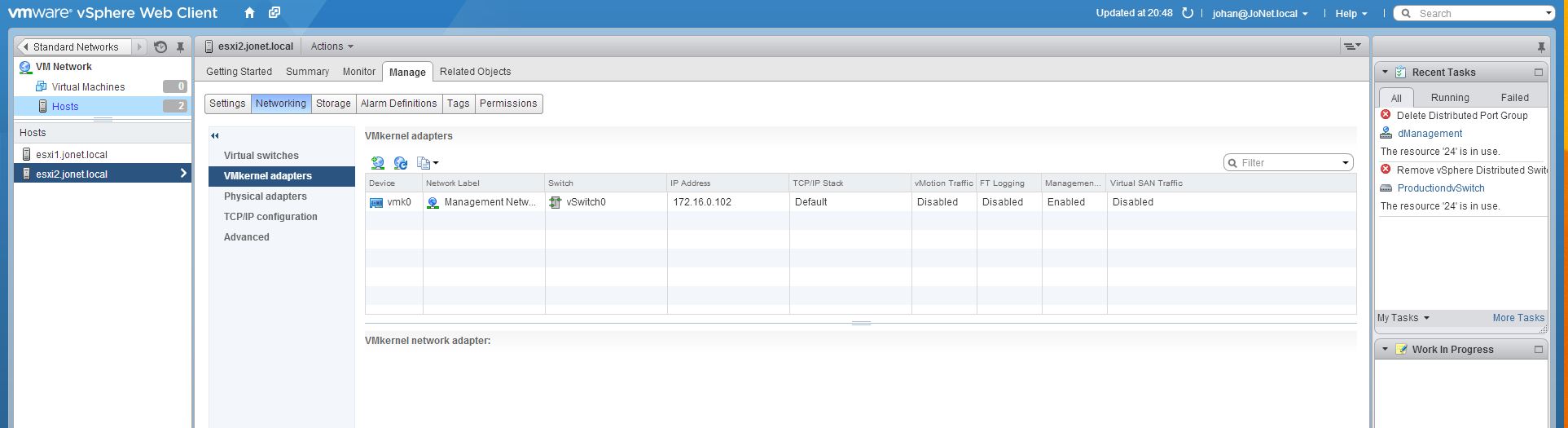Maximize the Recent Tasks panel

1539,72
